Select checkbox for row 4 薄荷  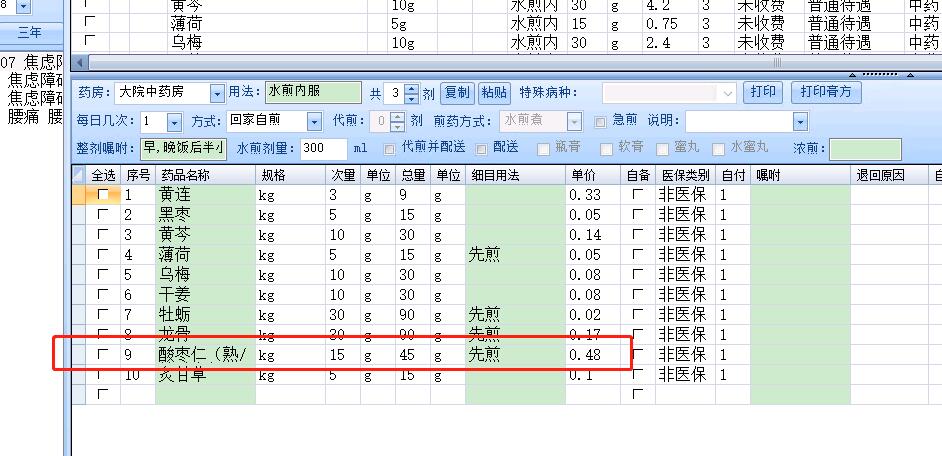[x=103, y=254]
